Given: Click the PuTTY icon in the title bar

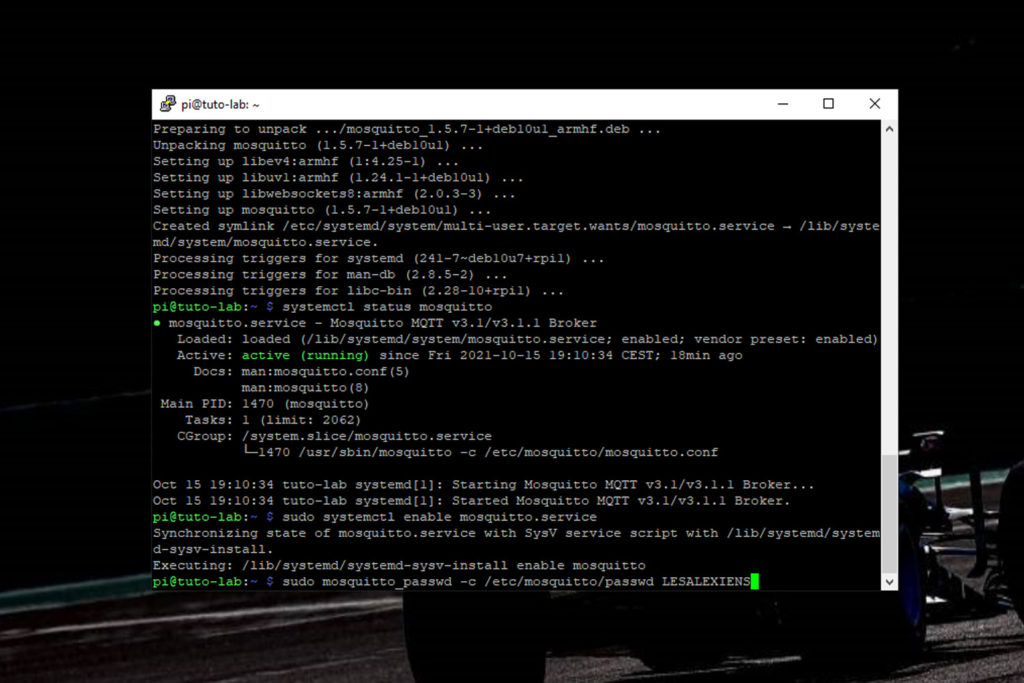Looking at the screenshot, I should 168,103.
